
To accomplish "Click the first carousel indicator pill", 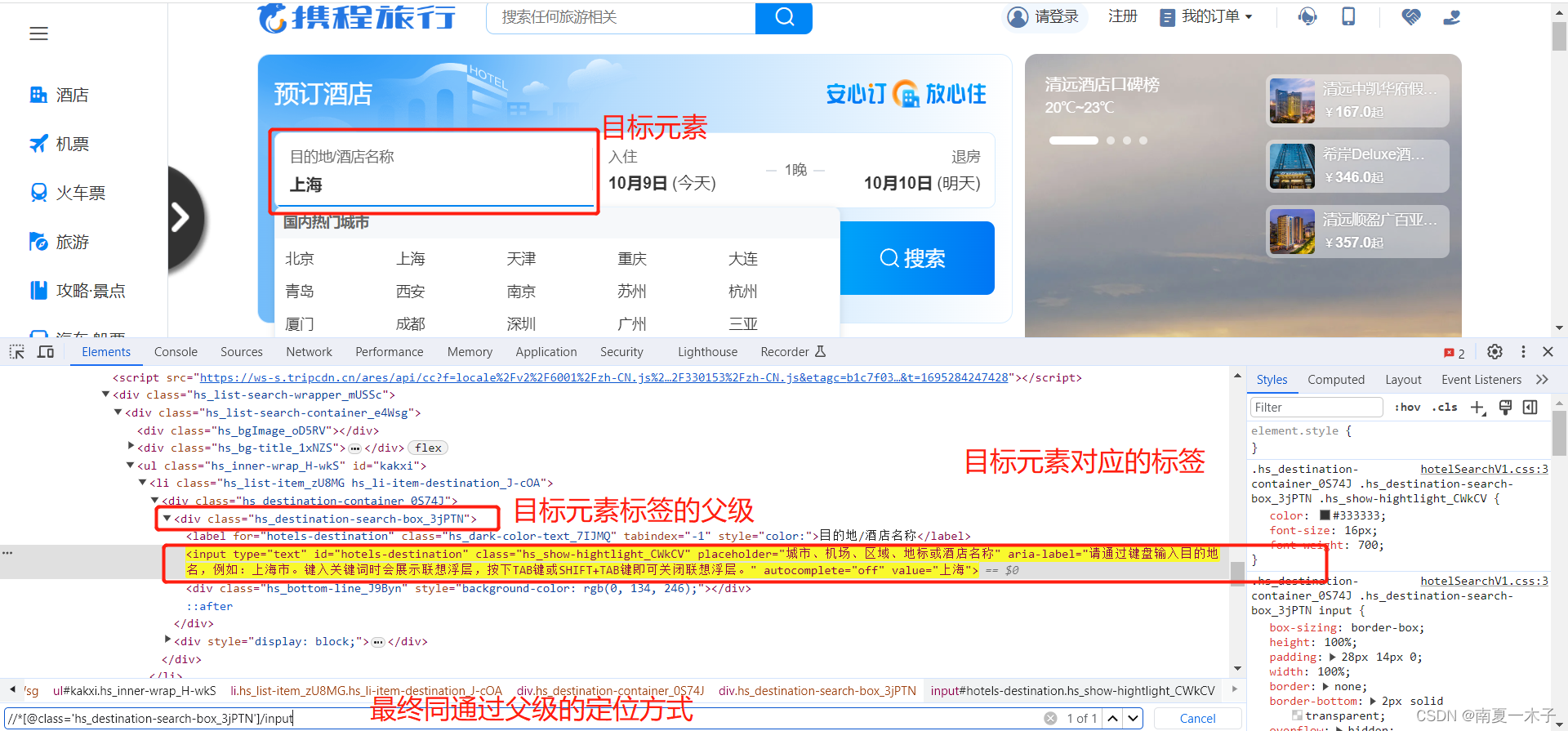I will coord(1073,140).
